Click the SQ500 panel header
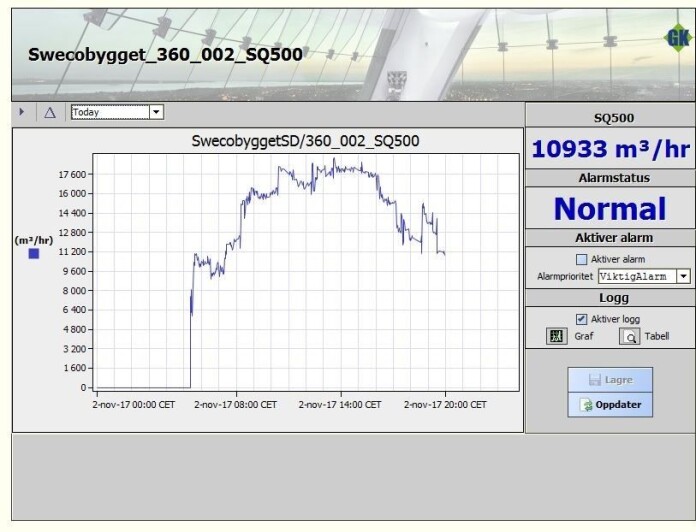This screenshot has width=696, height=532. 614,118
